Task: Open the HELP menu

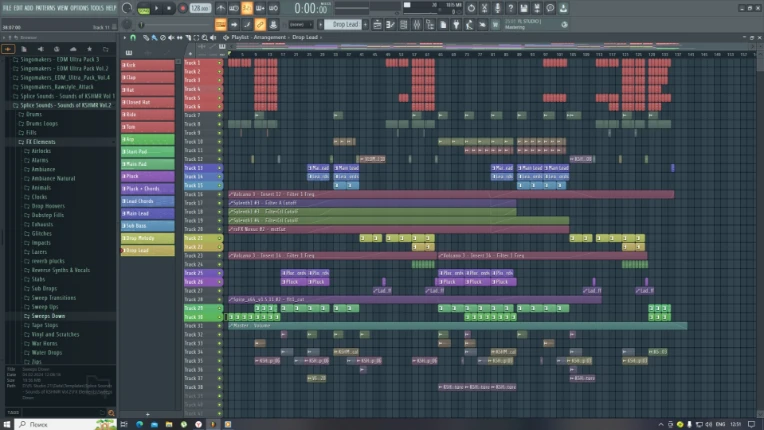Action: click(x=111, y=8)
